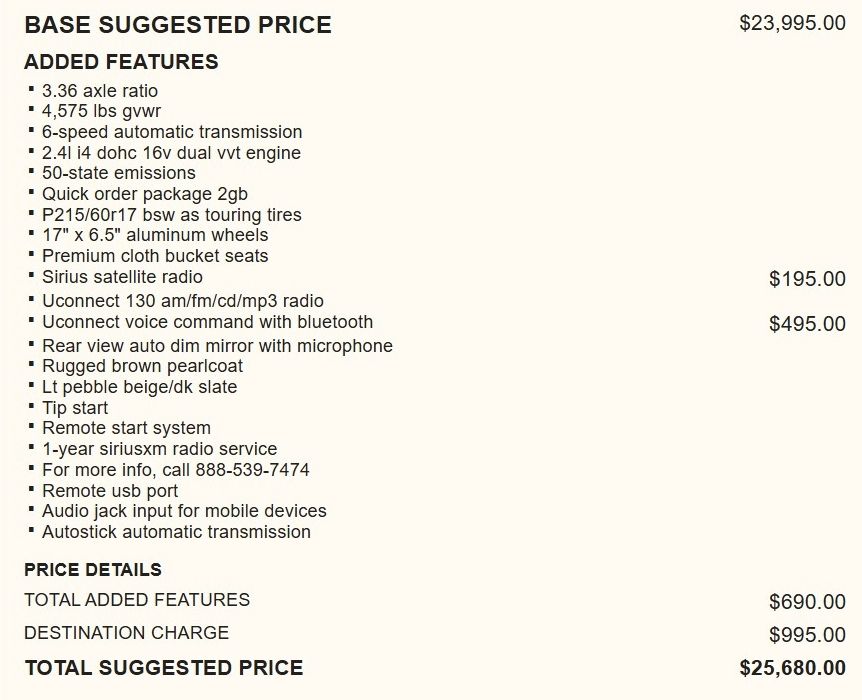This screenshot has height=700, width=862.
Task: Click the Base Suggested Price heading
Action: coord(178,24)
